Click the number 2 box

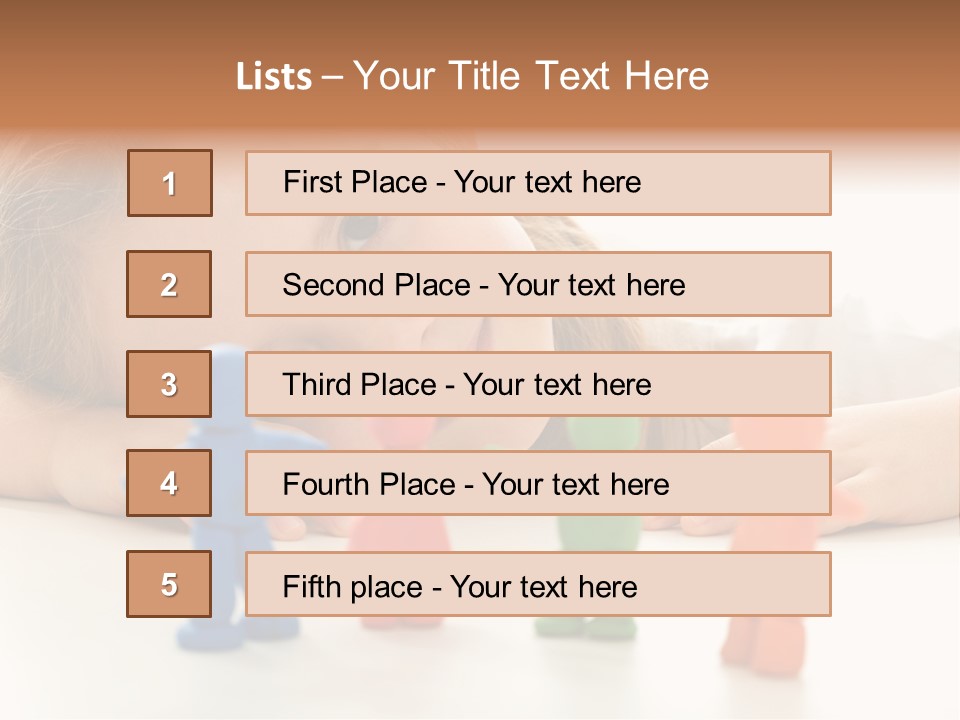click(169, 284)
